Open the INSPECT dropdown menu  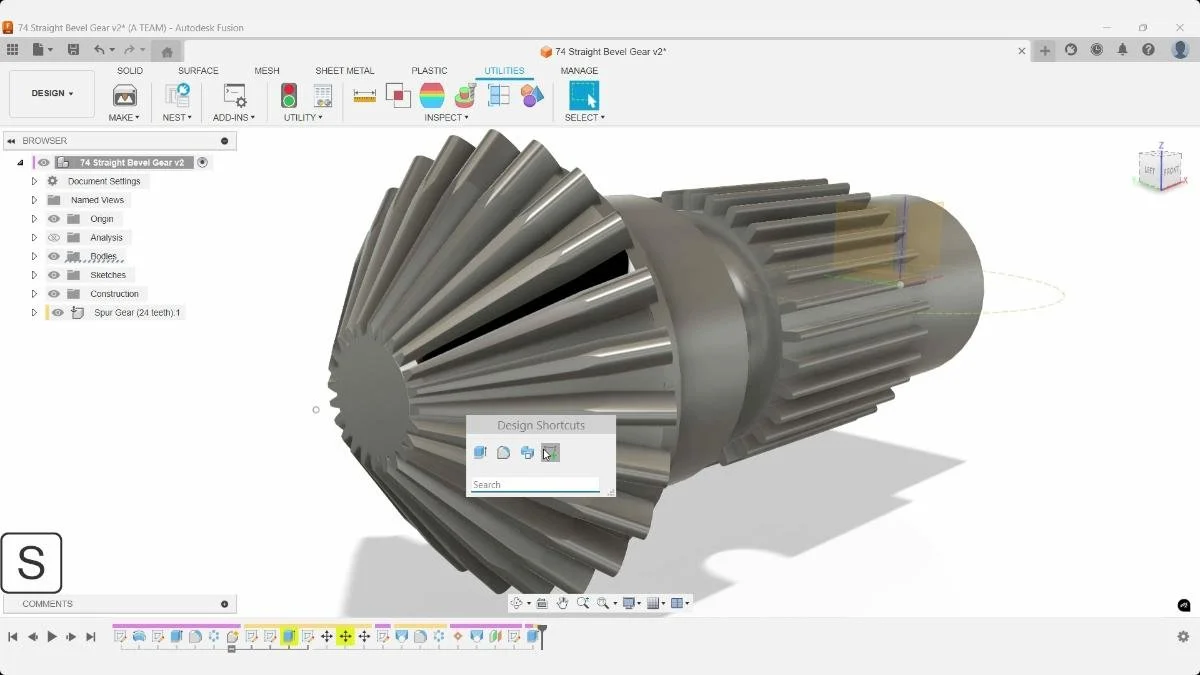click(446, 118)
